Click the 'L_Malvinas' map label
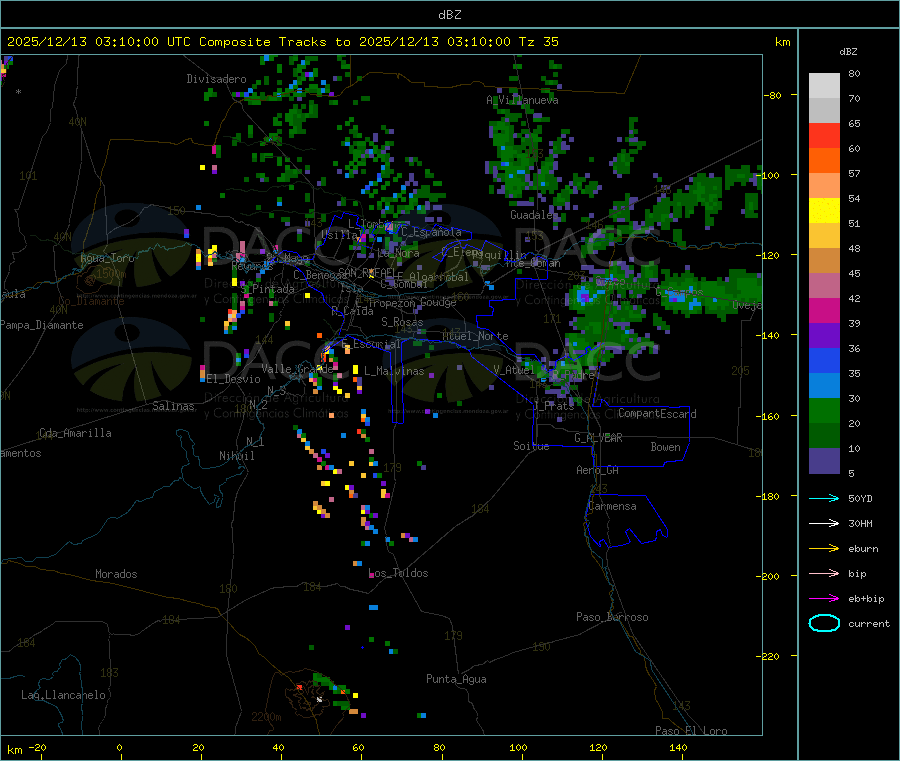This screenshot has height=761, width=900. point(394,371)
